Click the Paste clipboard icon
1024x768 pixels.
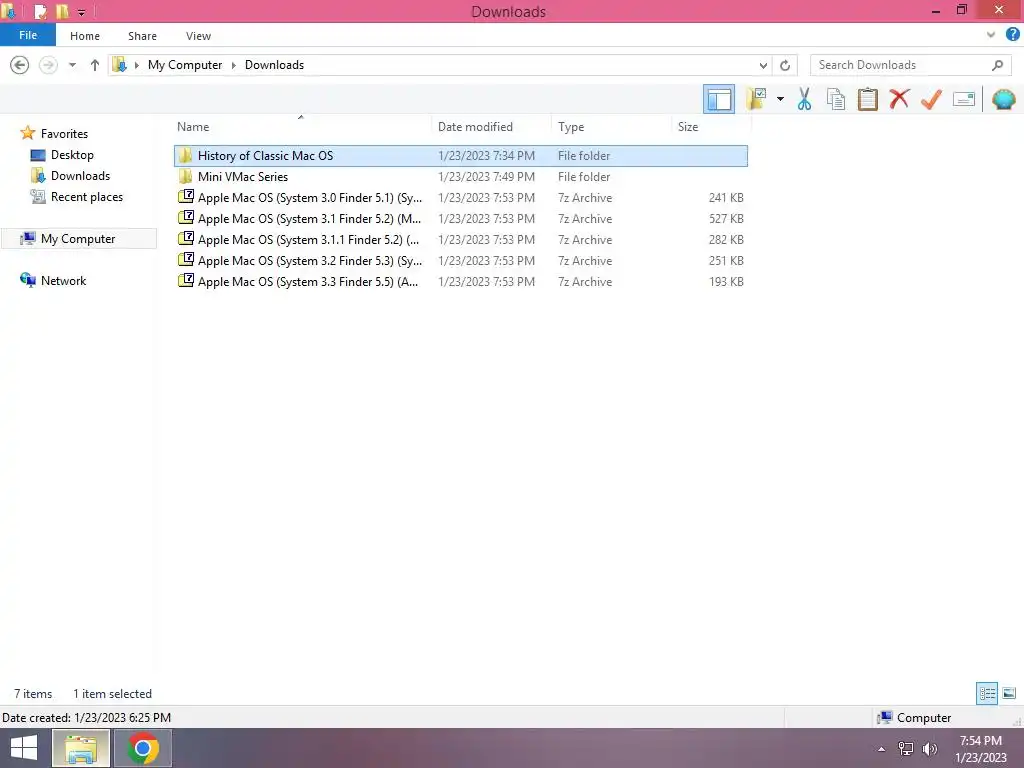point(867,99)
